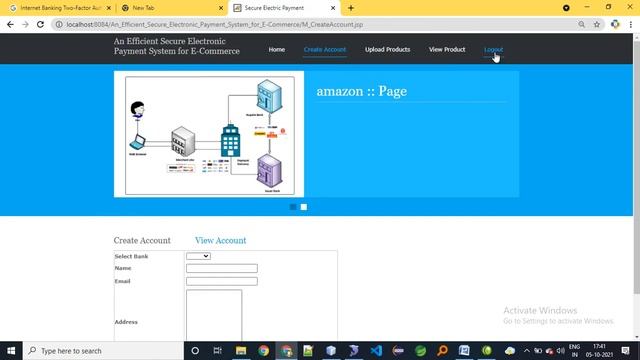Open Cortana circle icon on taskbar
The image size is (640, 360).
point(195,351)
